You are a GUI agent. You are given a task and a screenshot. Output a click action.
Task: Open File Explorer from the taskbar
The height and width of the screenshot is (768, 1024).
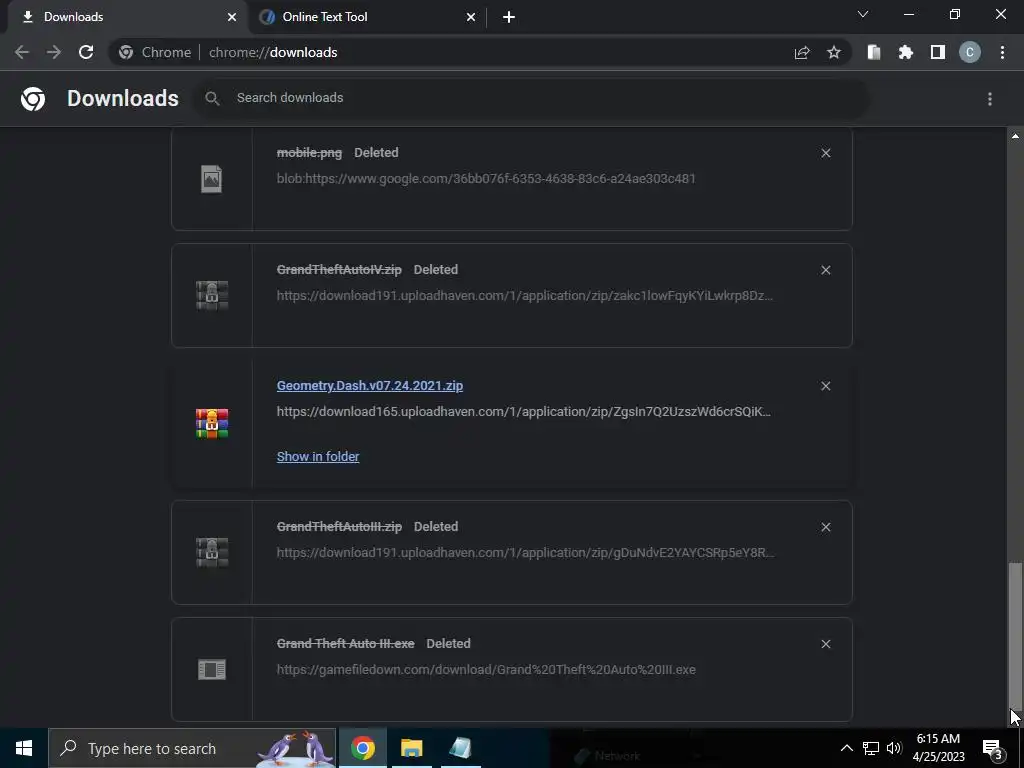411,748
